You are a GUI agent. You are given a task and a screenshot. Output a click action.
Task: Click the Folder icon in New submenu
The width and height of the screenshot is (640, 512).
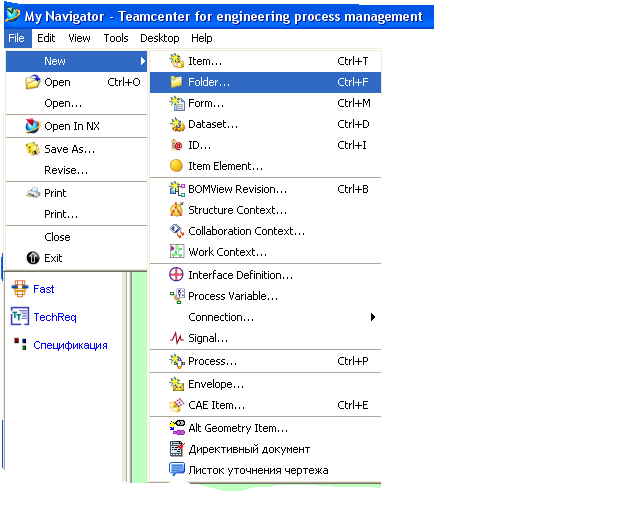coord(176,82)
